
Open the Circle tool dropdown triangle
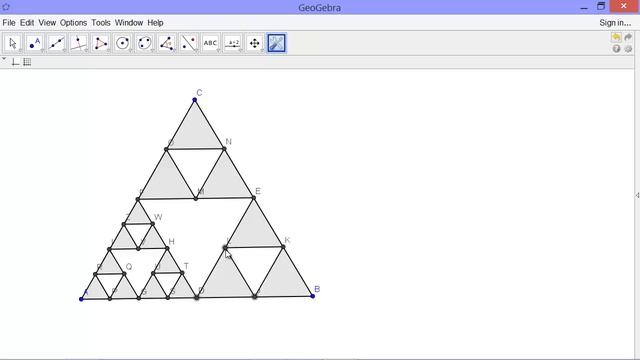pyautogui.click(x=130, y=51)
